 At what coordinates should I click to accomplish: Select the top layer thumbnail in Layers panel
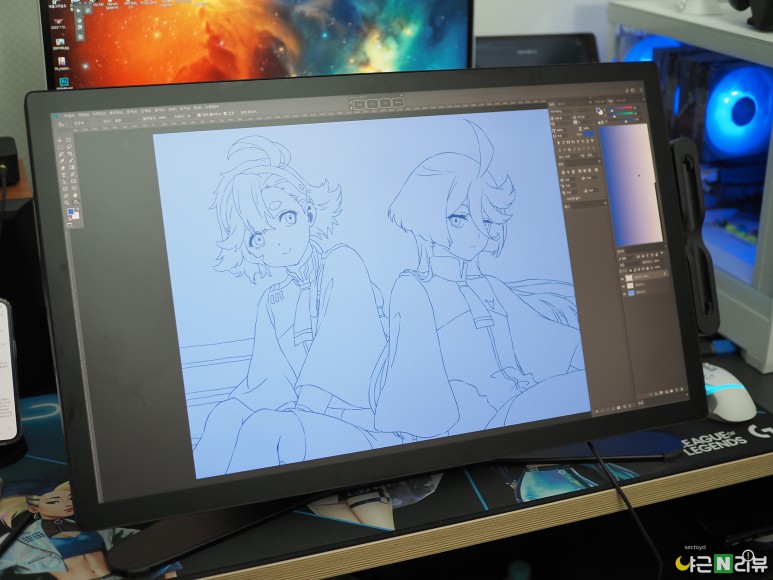[629, 278]
